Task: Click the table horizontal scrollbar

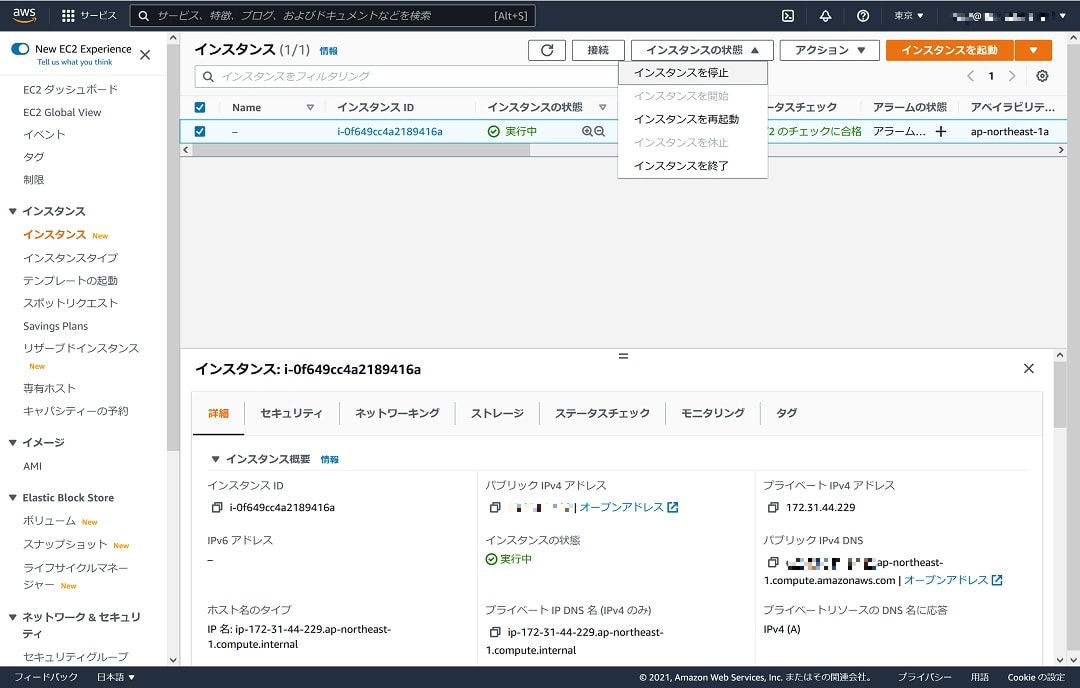Action: 361,149
